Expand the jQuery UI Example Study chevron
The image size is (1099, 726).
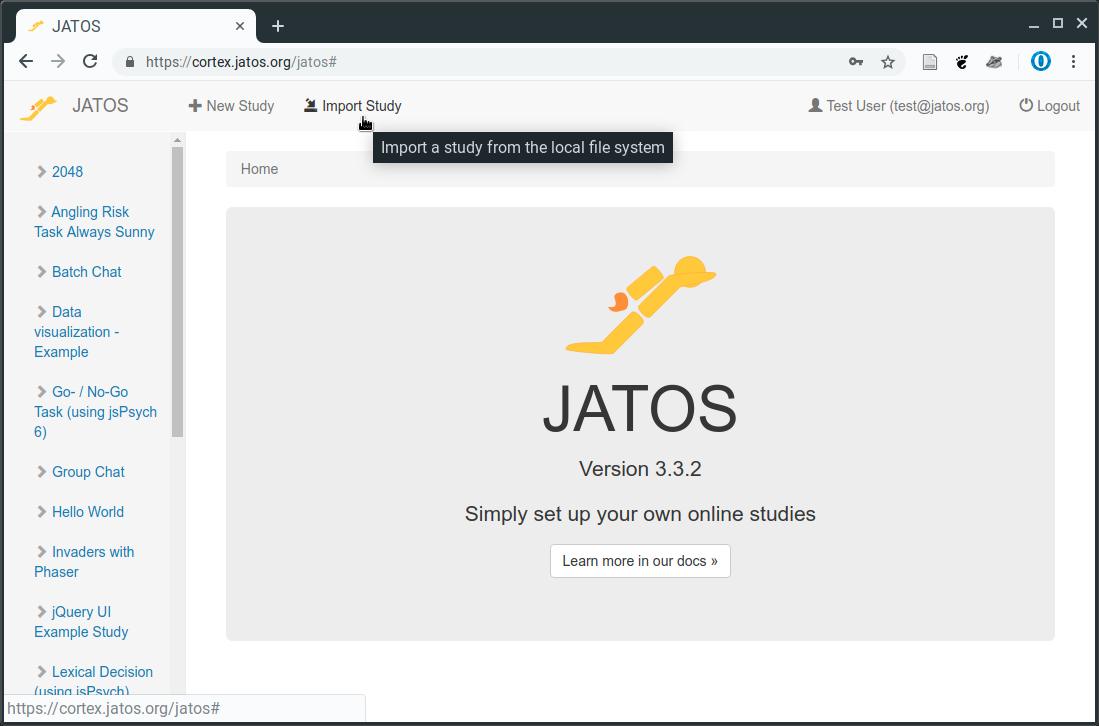coord(42,612)
